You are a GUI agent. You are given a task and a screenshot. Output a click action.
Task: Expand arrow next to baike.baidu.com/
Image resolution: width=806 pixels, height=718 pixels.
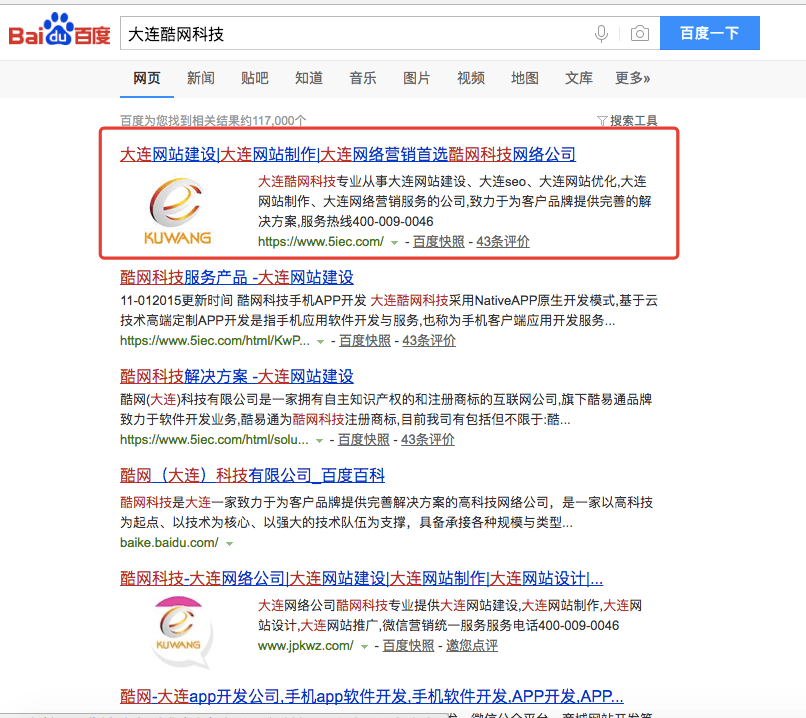pyautogui.click(x=229, y=544)
